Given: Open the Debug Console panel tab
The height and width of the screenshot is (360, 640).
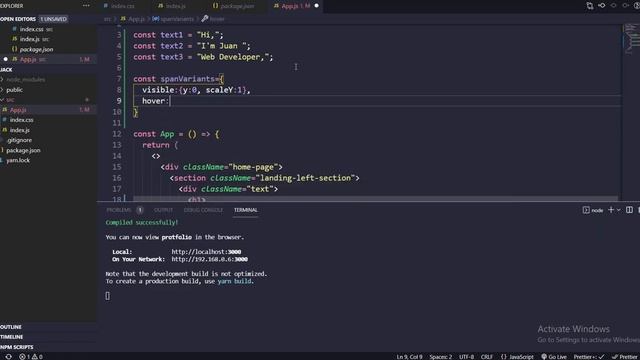Looking at the screenshot, I should [203, 210].
